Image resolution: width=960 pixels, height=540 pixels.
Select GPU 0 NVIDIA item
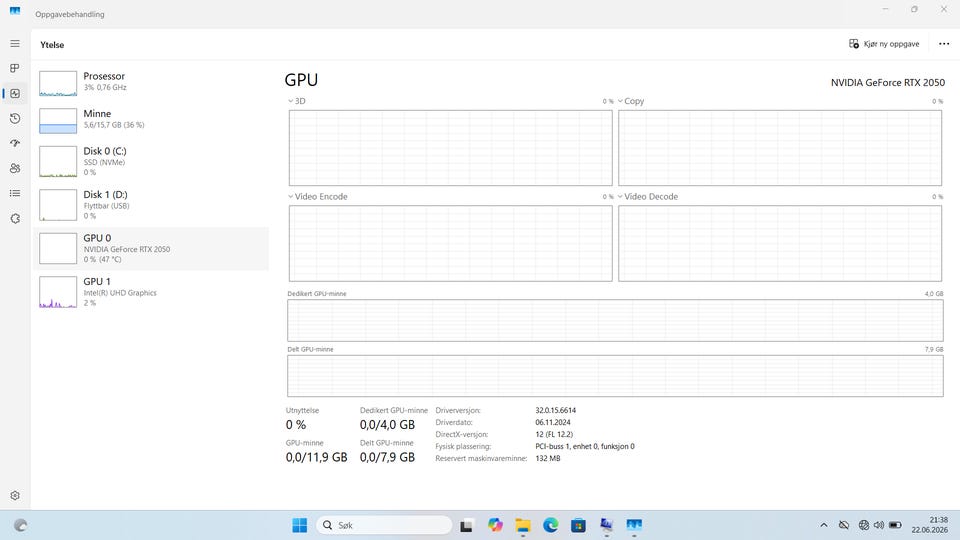[151, 248]
